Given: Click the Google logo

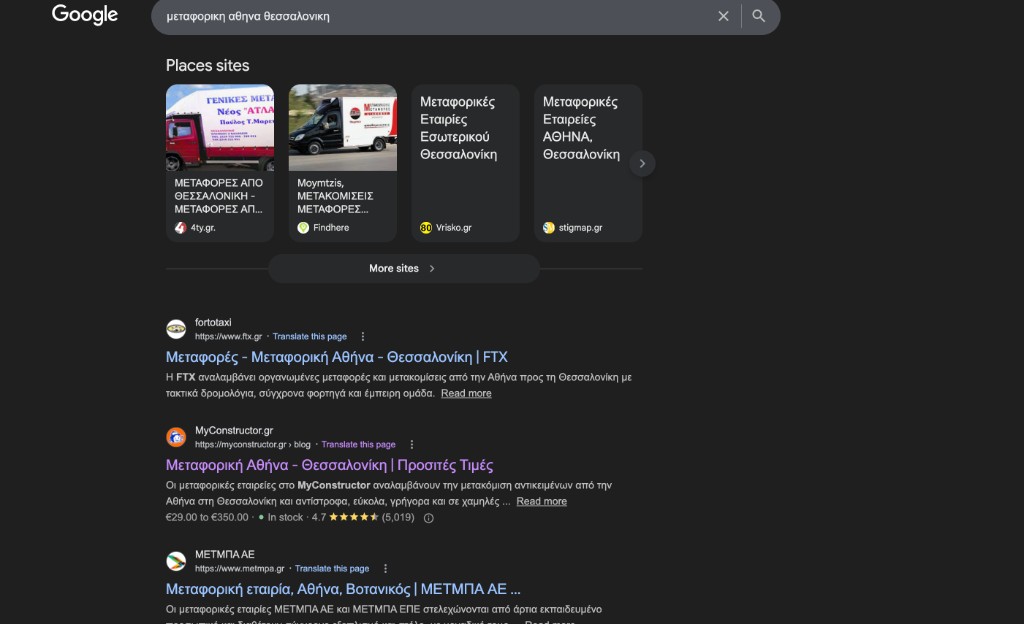Looking at the screenshot, I should [x=85, y=15].
